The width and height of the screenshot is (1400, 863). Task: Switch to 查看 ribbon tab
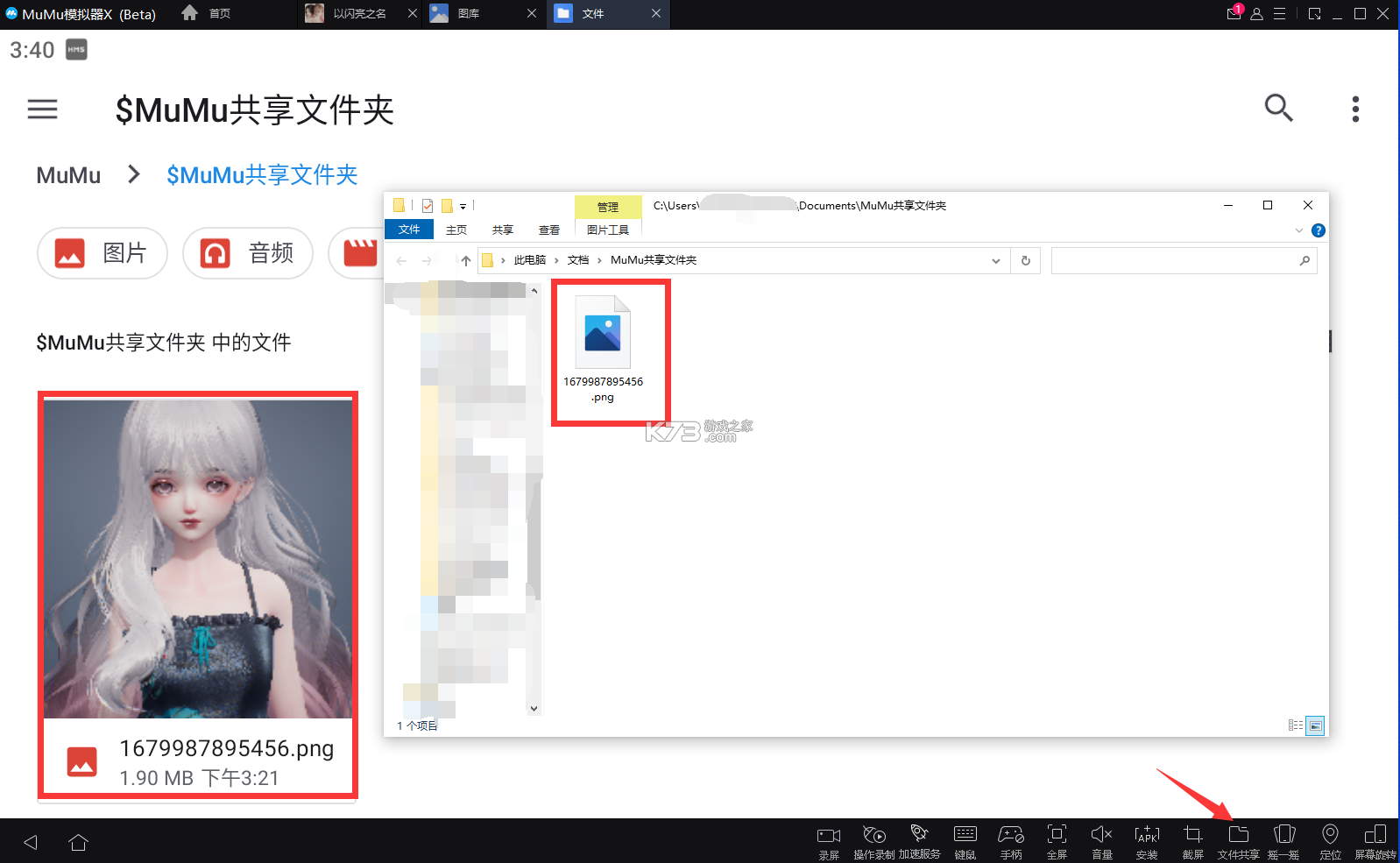coord(549,230)
